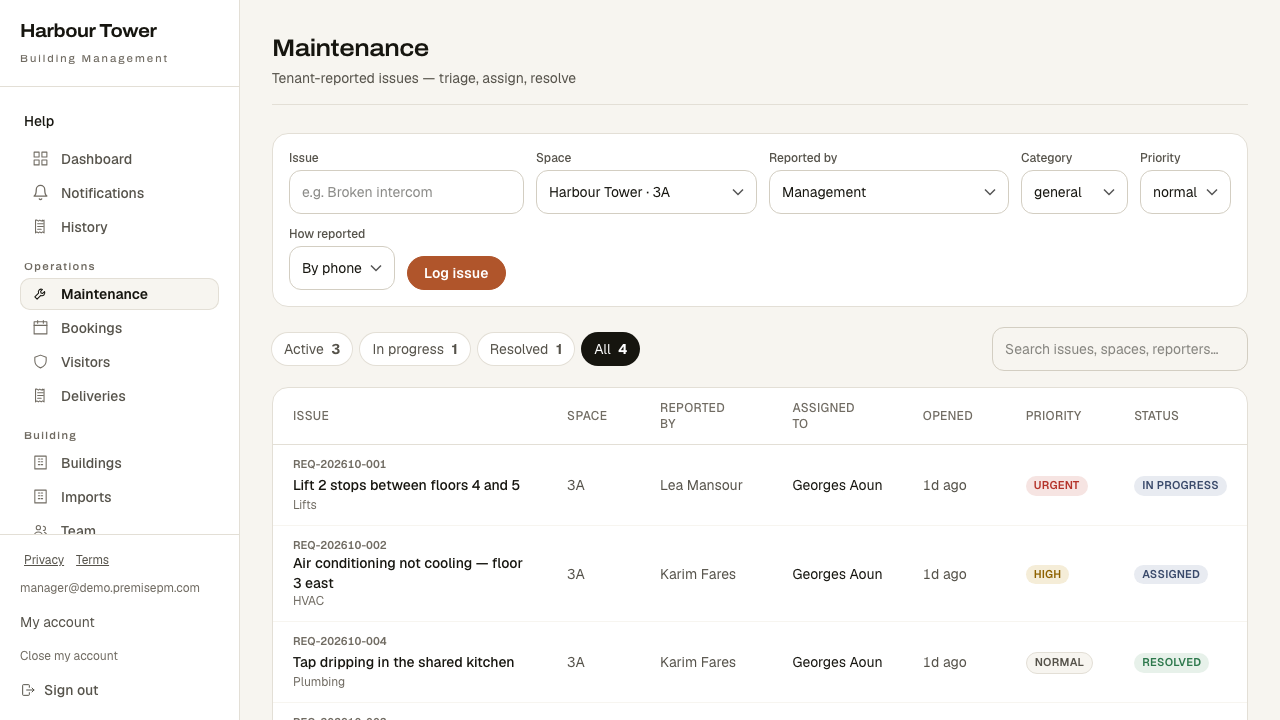Open the Space dropdown showing Harbour Tower · 3A
Screen dimensions: 1280x720
[646, 192]
